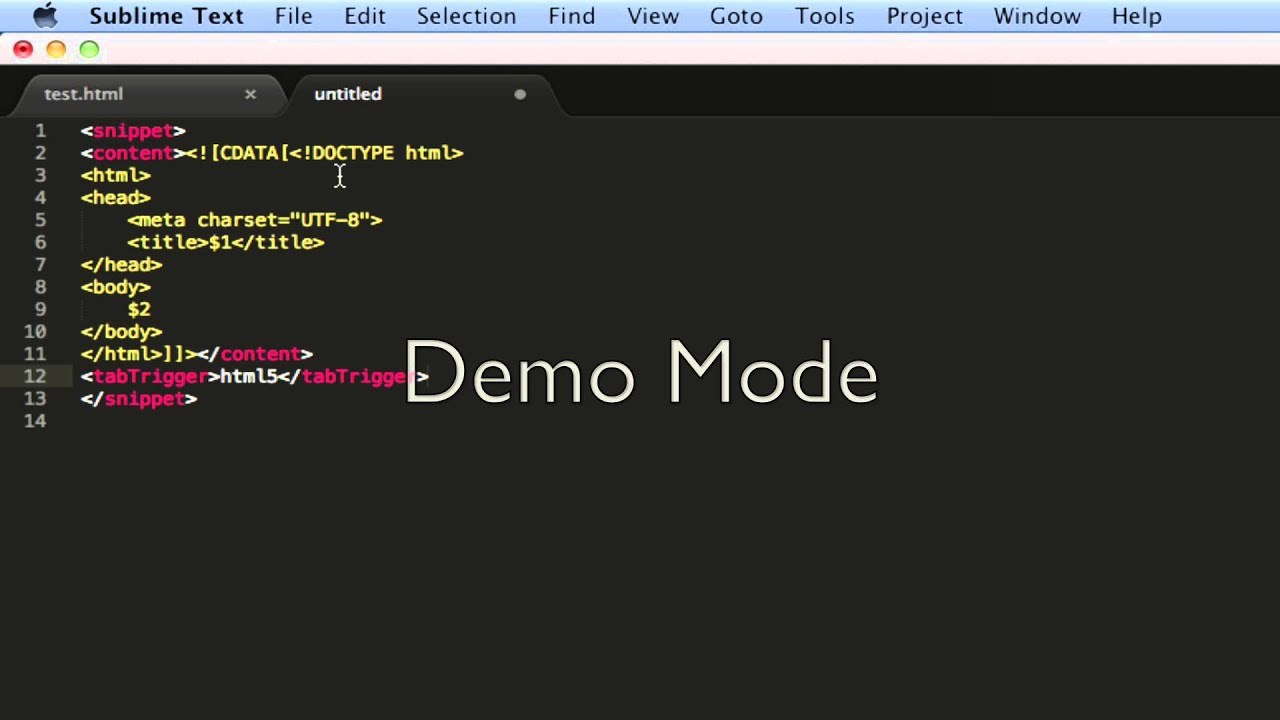Click the green zoom window button

(89, 49)
